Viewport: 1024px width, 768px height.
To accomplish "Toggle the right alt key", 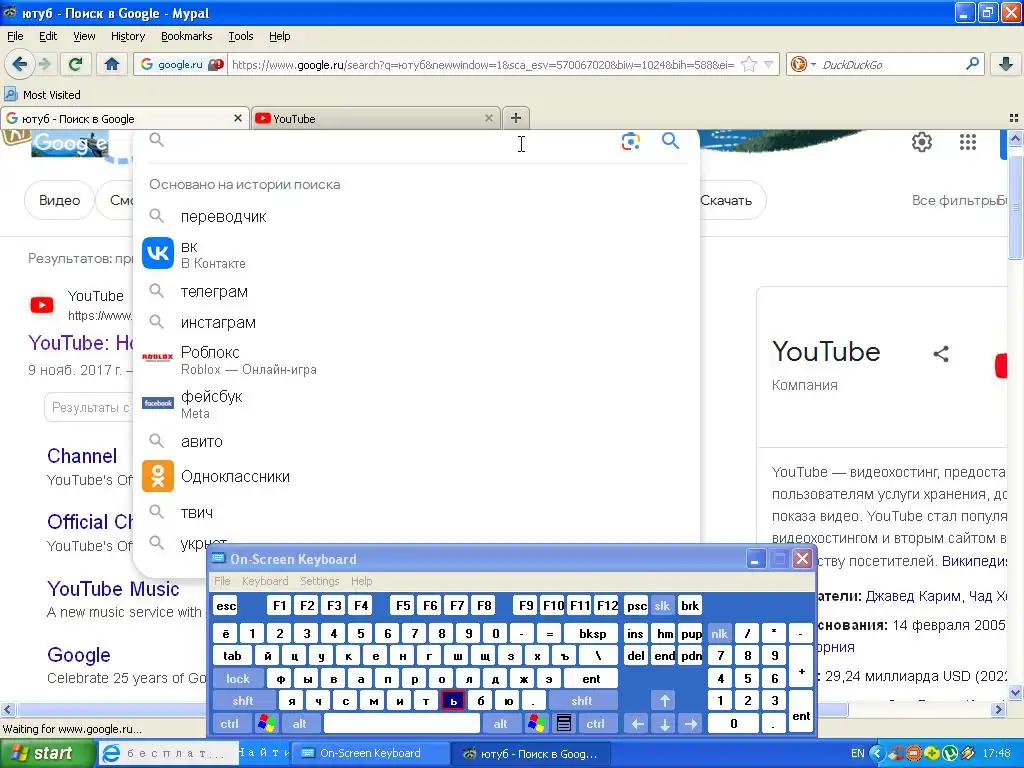I will [500, 724].
